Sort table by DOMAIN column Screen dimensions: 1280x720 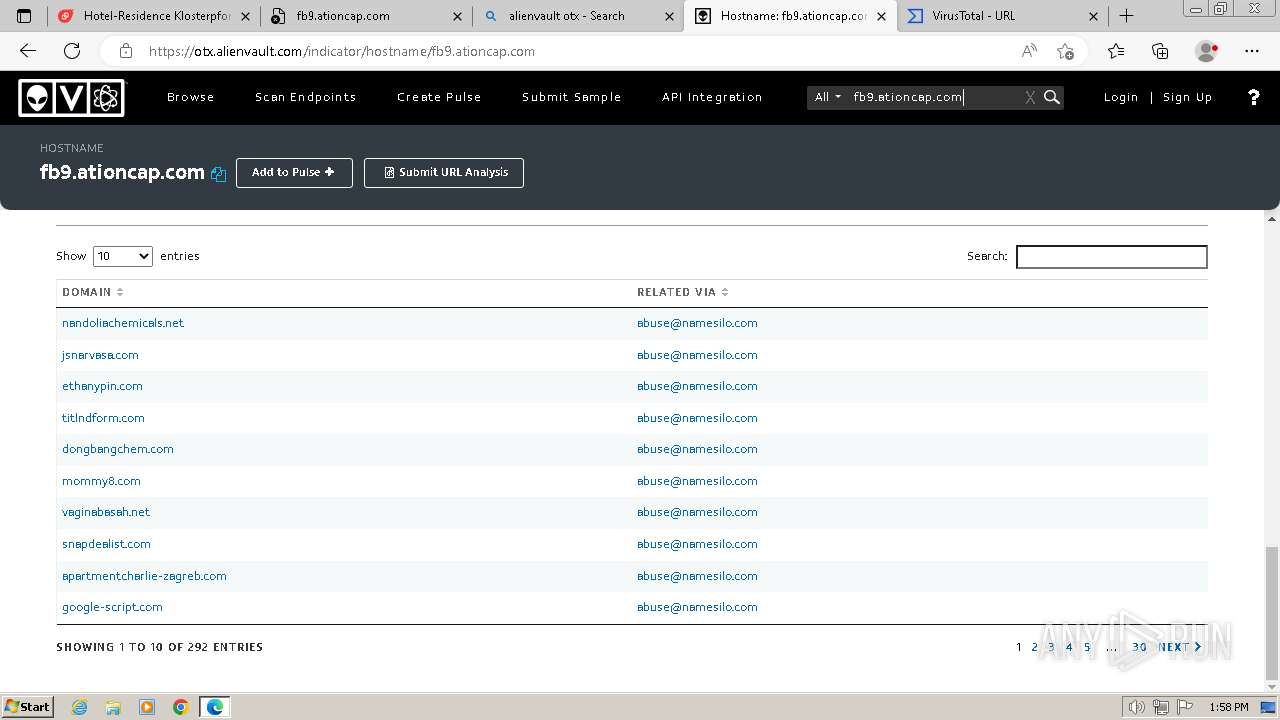(x=92, y=292)
